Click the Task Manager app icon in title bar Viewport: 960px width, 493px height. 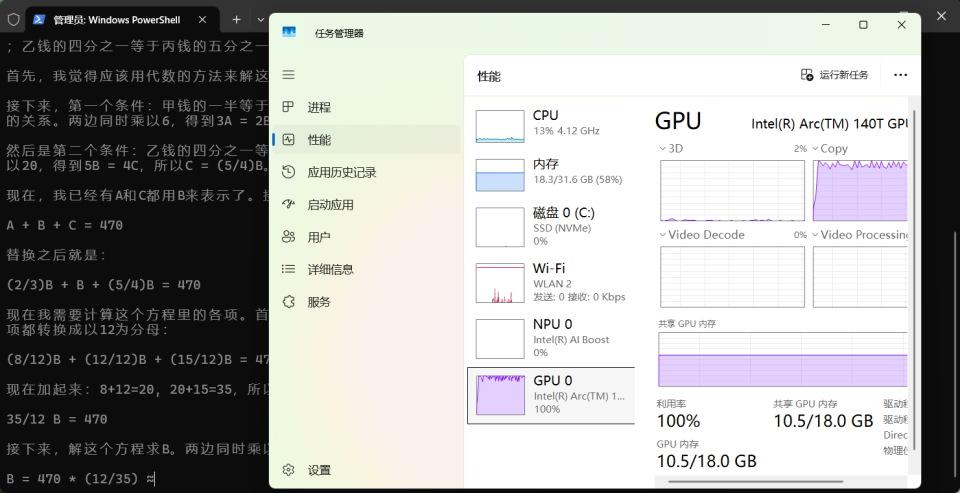pos(288,32)
